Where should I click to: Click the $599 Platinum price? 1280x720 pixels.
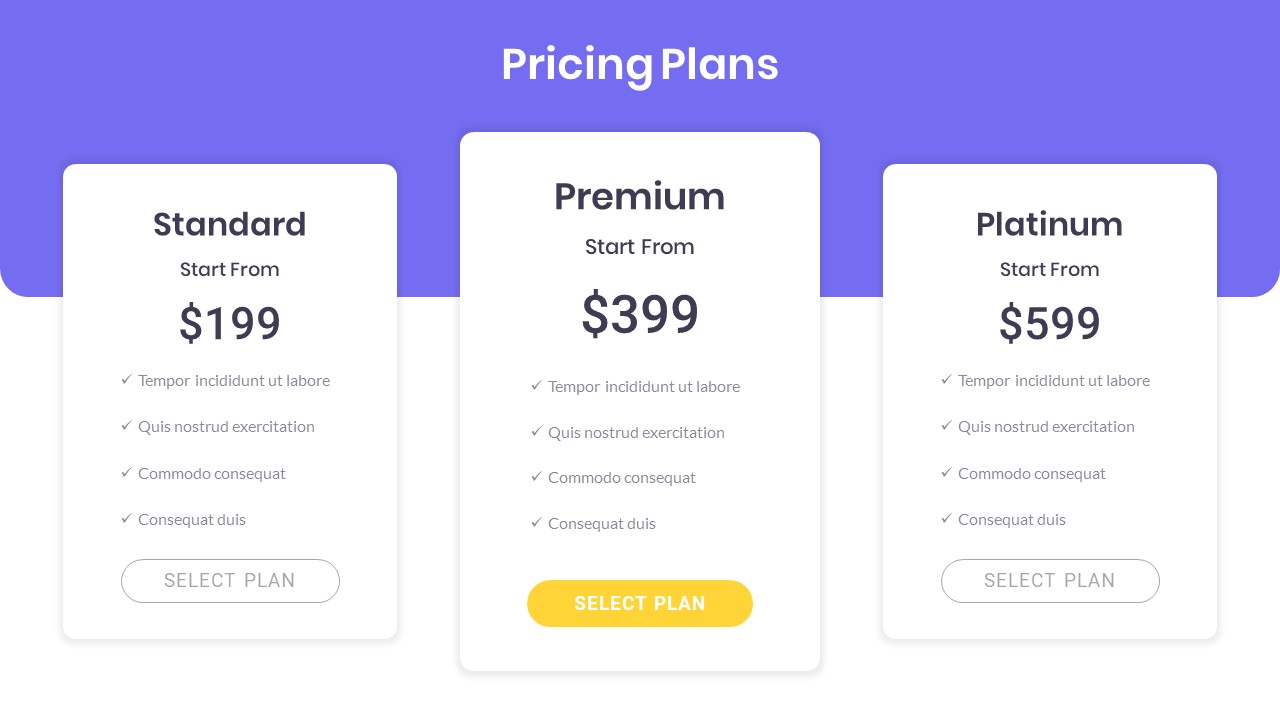click(x=1050, y=324)
